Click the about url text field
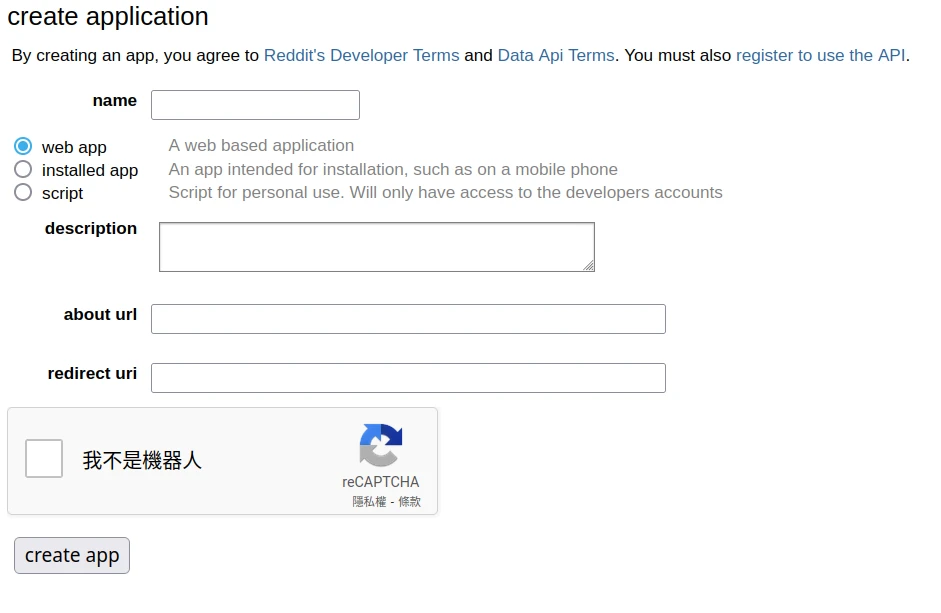The width and height of the screenshot is (941, 613). (408, 319)
